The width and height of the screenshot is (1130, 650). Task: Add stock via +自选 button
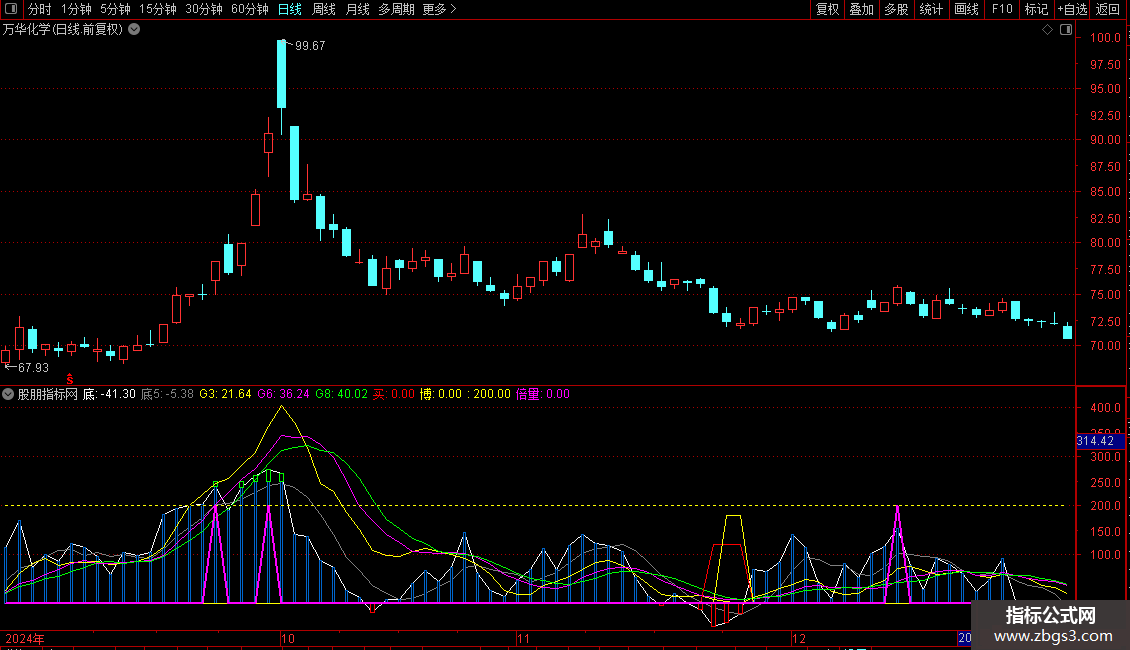[x=1071, y=10]
